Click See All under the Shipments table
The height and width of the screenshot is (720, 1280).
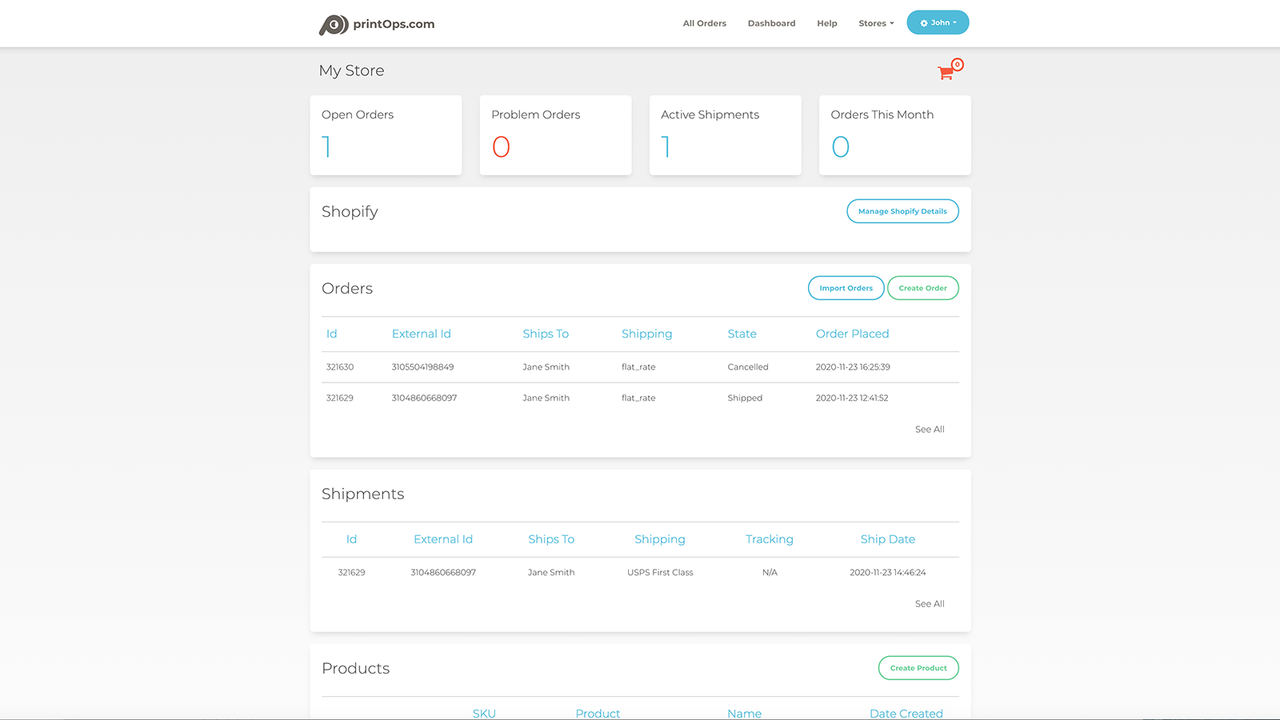pyautogui.click(x=929, y=603)
